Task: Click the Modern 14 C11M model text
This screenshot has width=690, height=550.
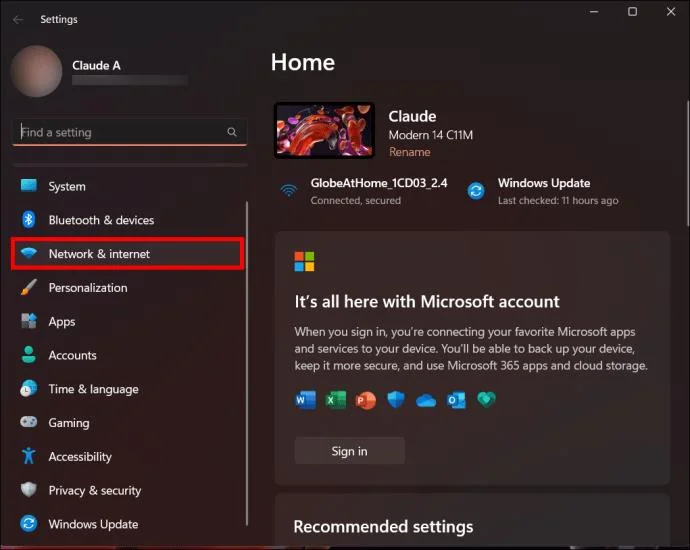Action: [431, 135]
